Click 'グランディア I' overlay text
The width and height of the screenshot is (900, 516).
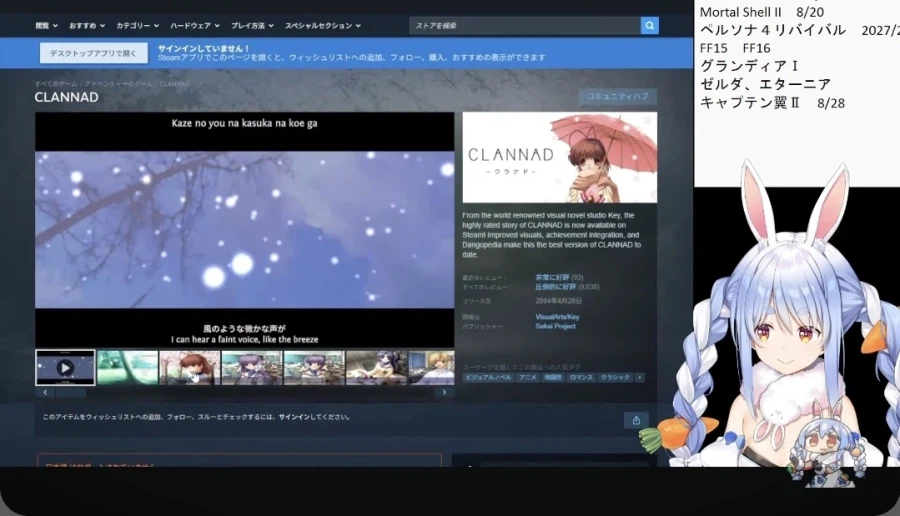coord(749,66)
